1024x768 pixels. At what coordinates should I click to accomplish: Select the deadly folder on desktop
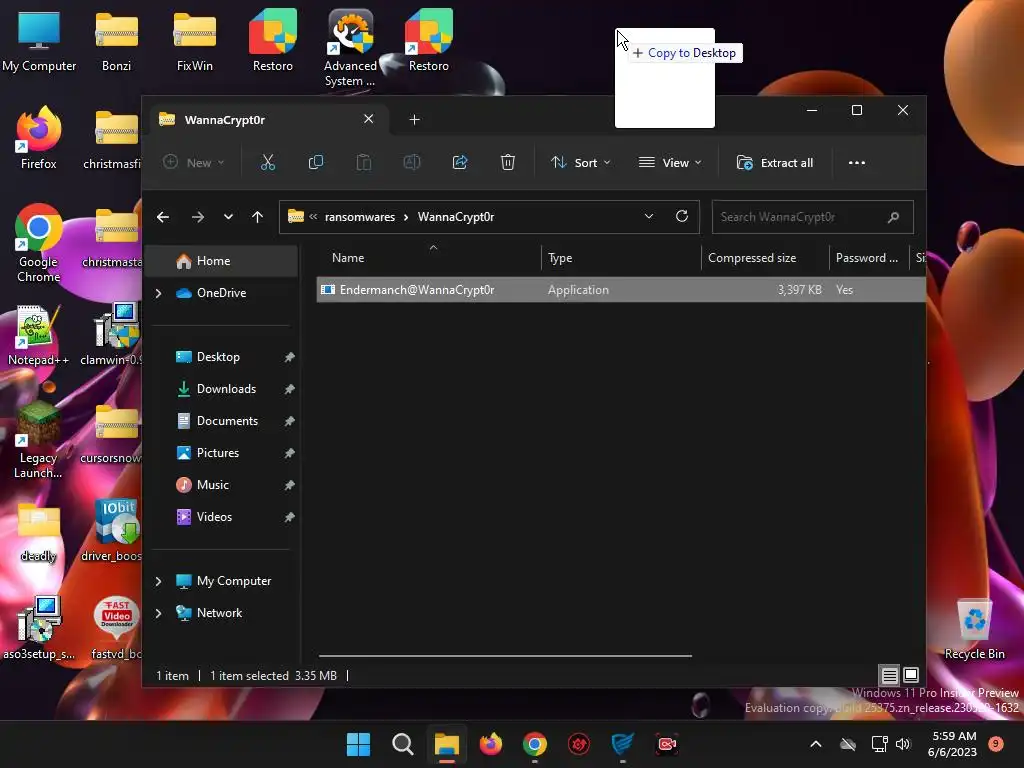tap(39, 532)
